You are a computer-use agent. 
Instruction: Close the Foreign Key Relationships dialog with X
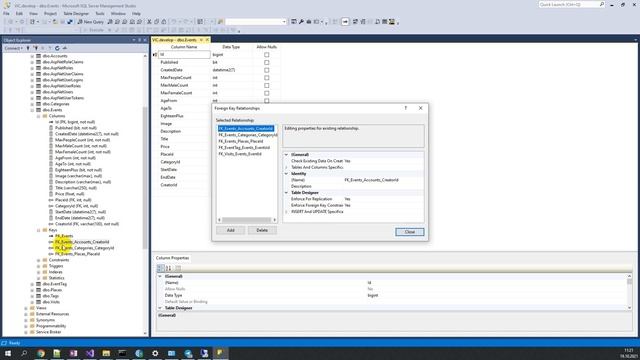(420, 108)
